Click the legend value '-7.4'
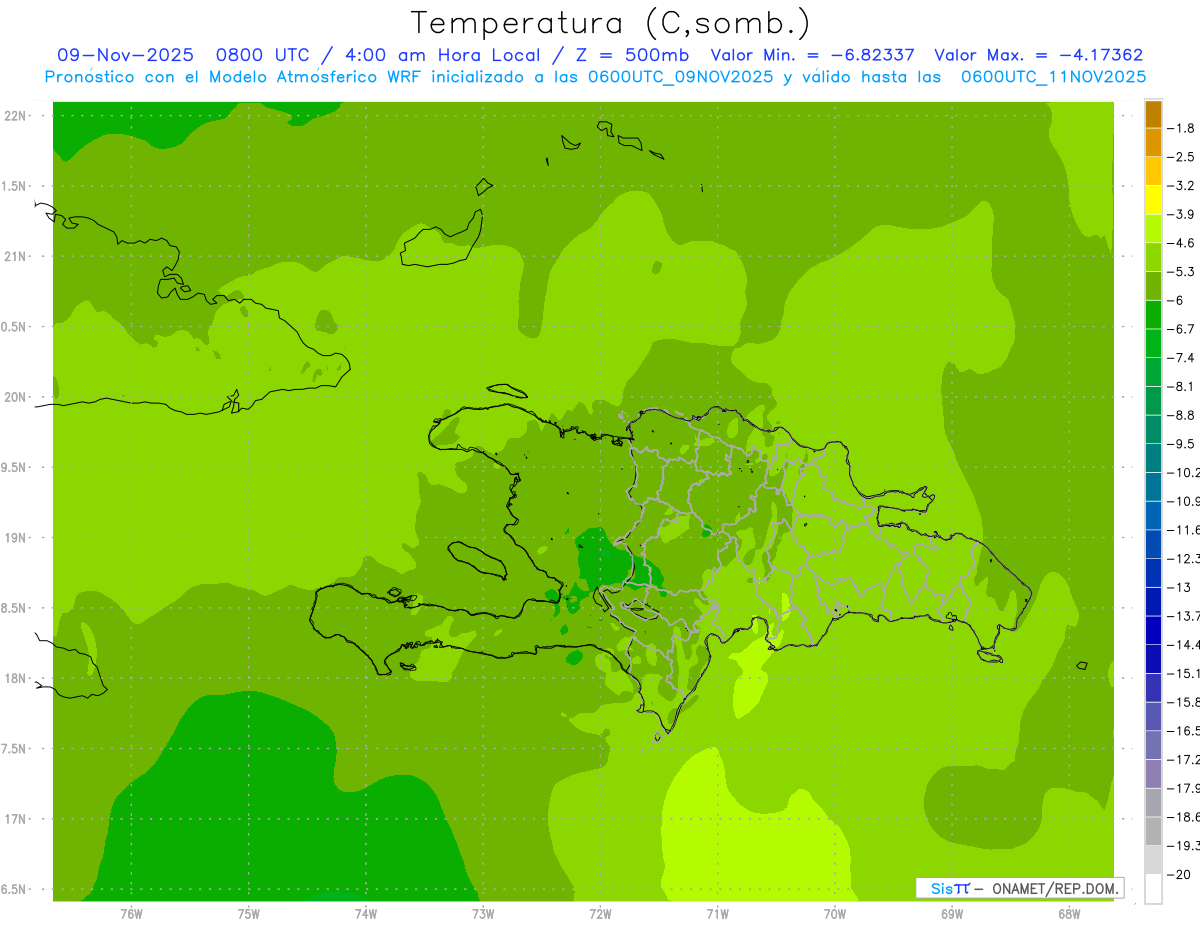 coord(1180,358)
